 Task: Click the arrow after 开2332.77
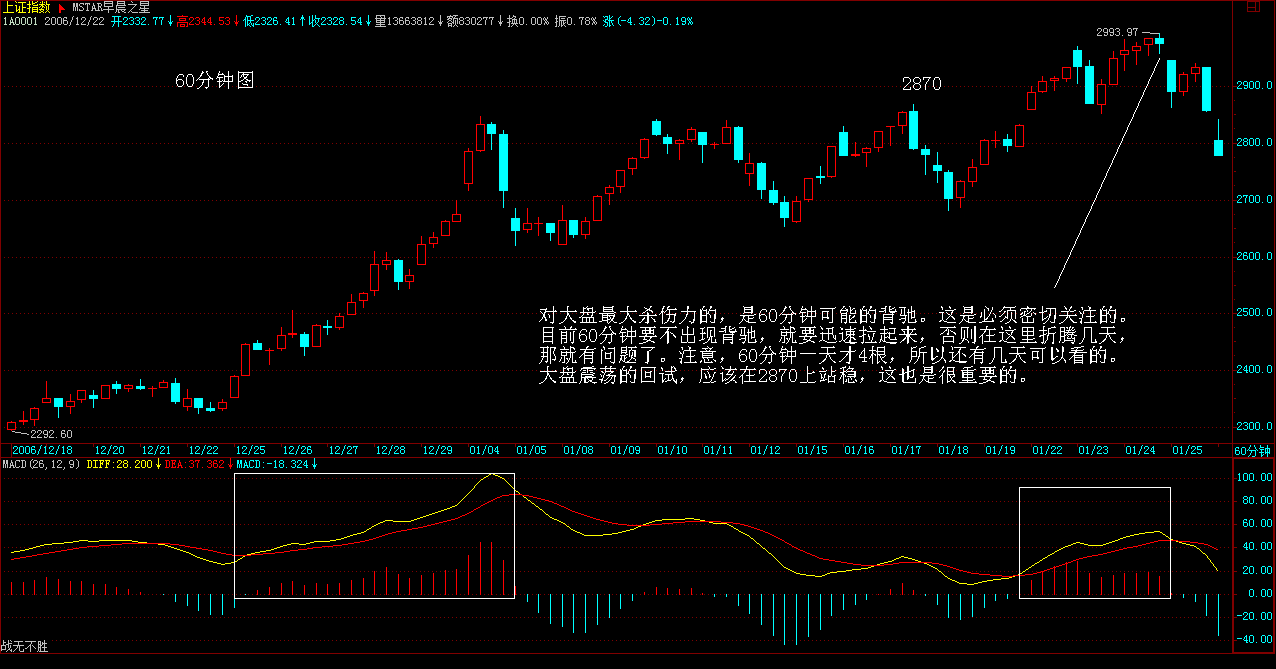tap(169, 21)
